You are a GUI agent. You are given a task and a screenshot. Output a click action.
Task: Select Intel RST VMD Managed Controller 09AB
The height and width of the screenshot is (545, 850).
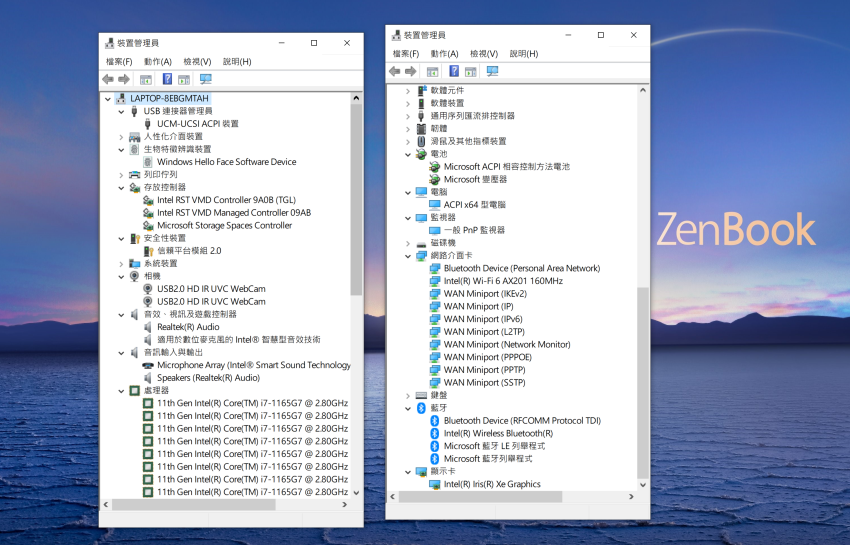pyautogui.click(x=234, y=213)
